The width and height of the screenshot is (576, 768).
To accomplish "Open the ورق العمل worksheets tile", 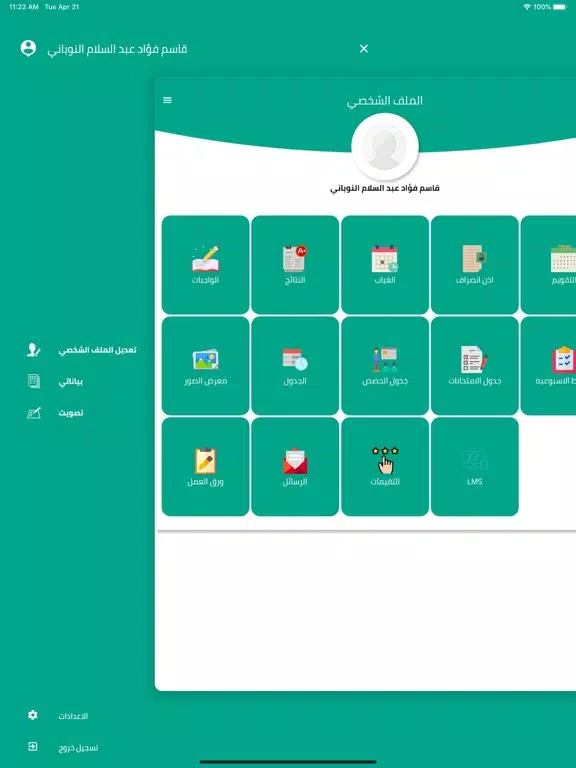I will 205,467.
